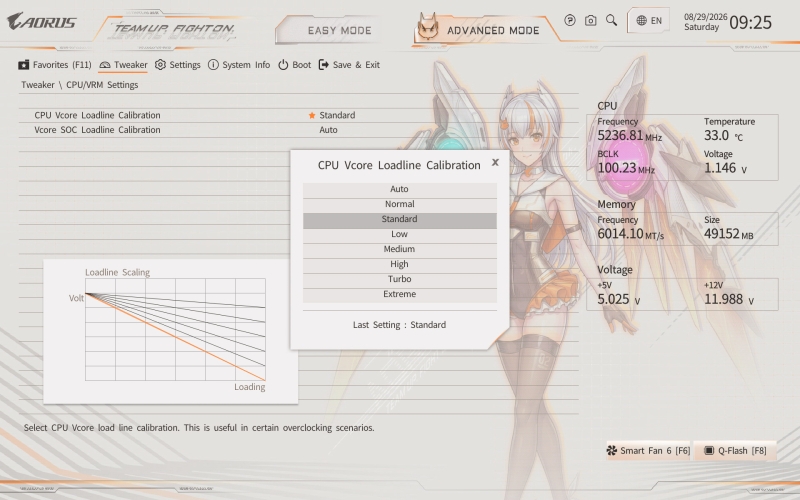Image resolution: width=800 pixels, height=500 pixels.
Task: Click the TEAMUP FIGHTON banner logo
Action: pyautogui.click(x=173, y=30)
